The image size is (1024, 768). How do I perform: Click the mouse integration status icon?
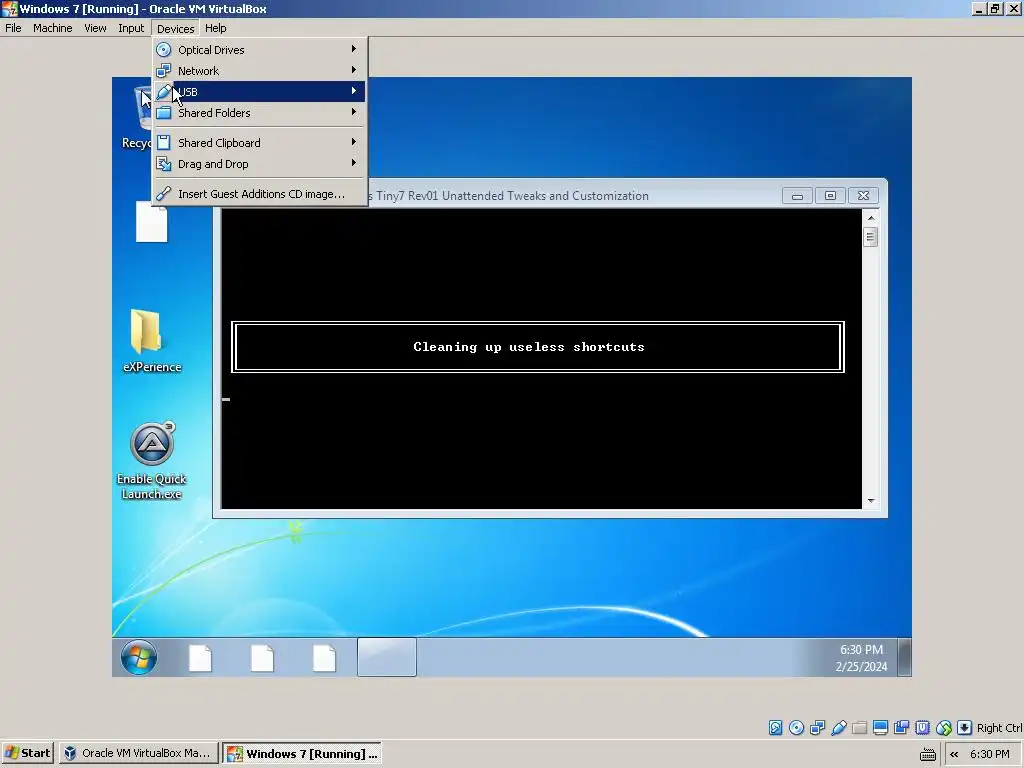click(944, 728)
